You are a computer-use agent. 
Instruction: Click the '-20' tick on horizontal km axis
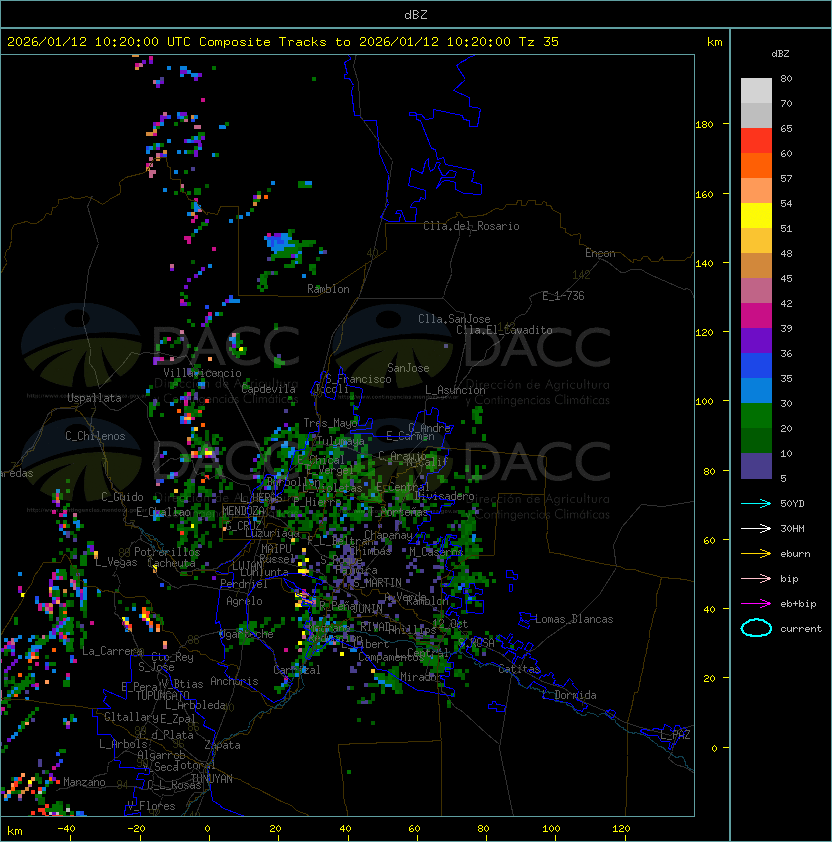(136, 829)
